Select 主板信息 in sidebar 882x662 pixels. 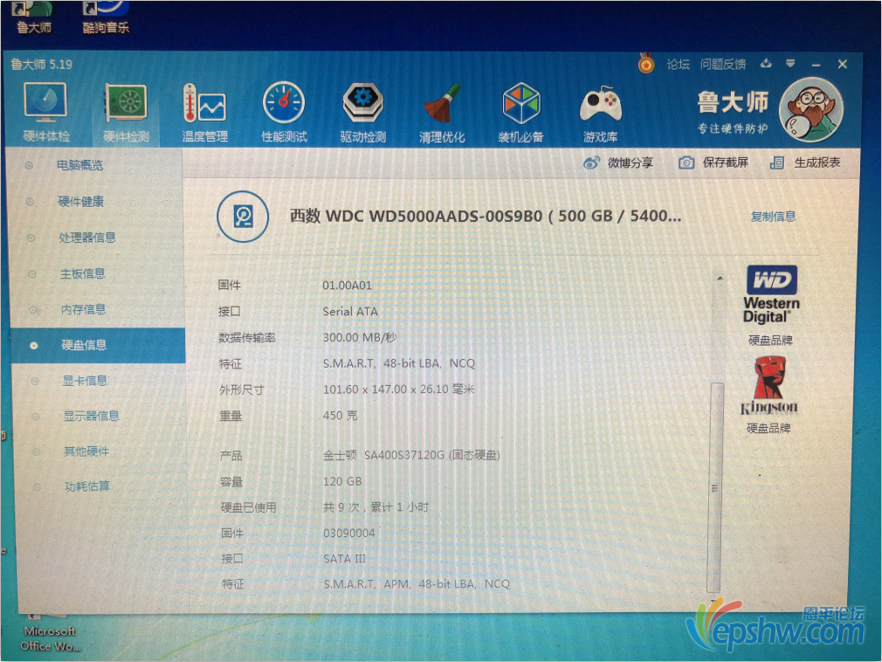tap(83, 273)
